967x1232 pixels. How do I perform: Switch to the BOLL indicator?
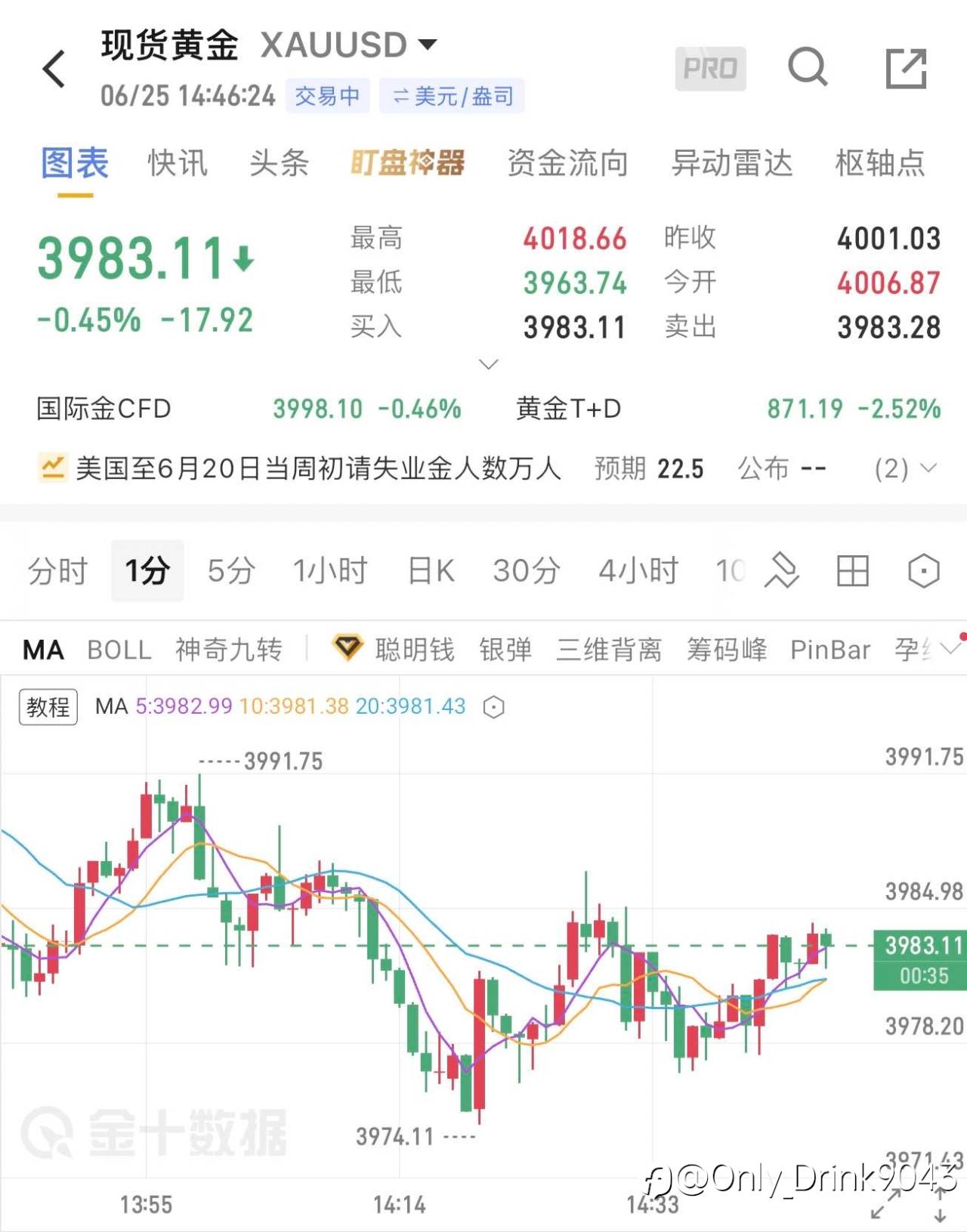[x=119, y=650]
